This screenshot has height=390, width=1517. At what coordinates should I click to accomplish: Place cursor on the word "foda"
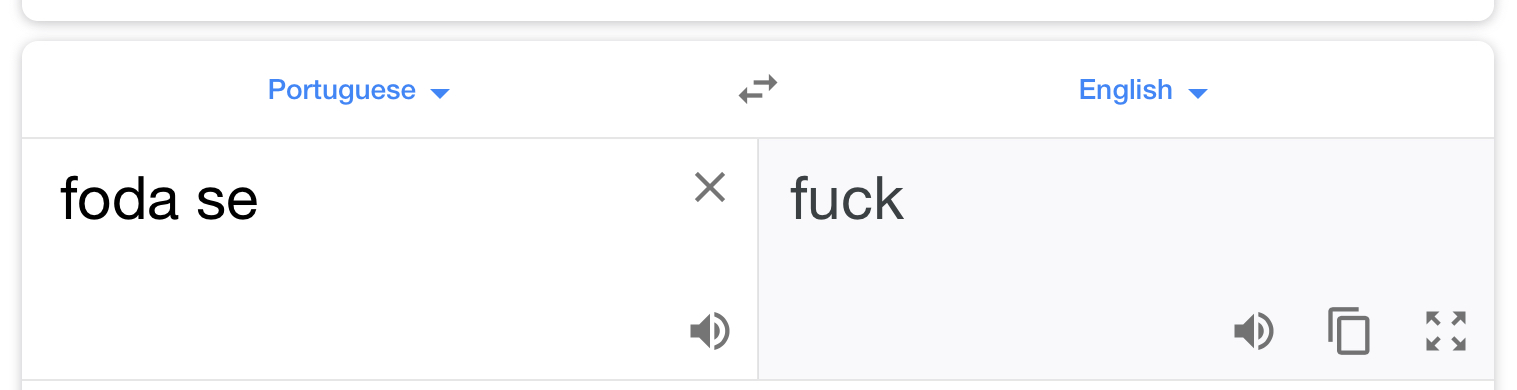(118, 198)
